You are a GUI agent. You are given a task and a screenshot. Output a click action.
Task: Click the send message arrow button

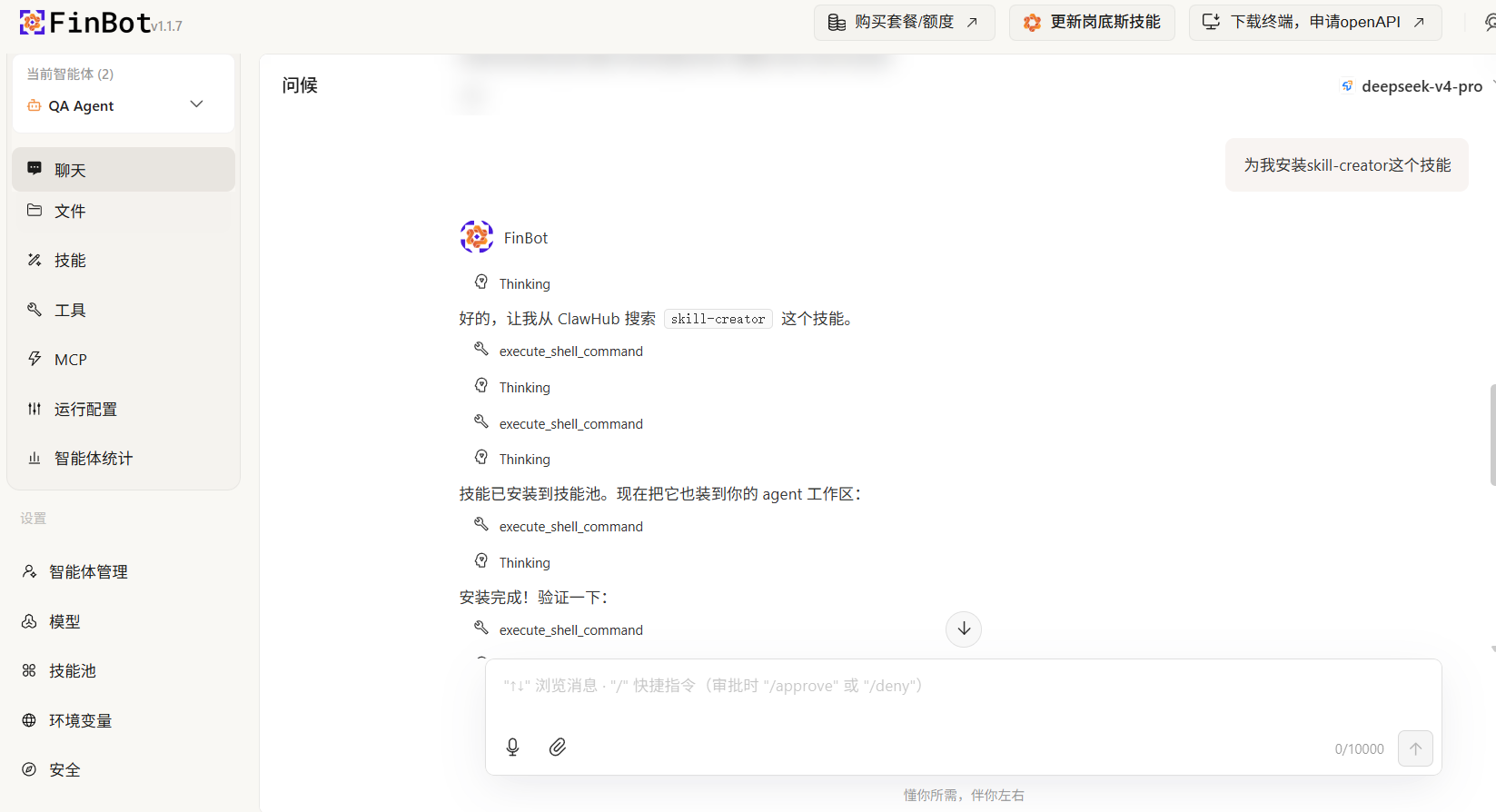pyautogui.click(x=1415, y=748)
